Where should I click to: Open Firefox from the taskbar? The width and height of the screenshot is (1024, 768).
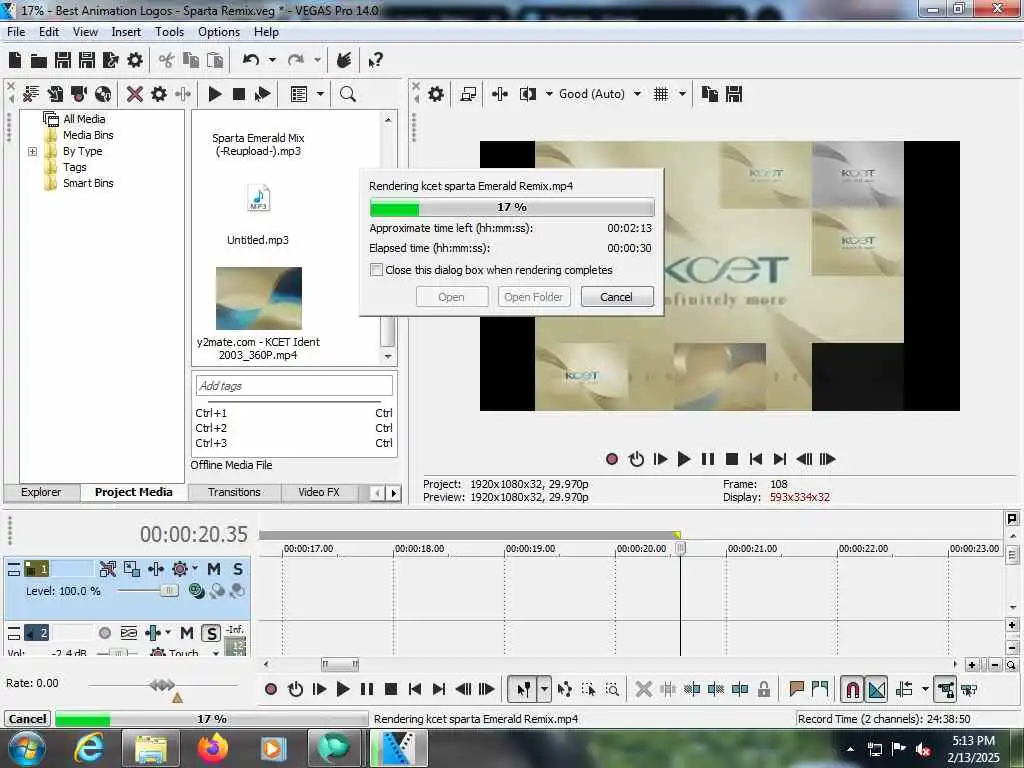[213, 748]
